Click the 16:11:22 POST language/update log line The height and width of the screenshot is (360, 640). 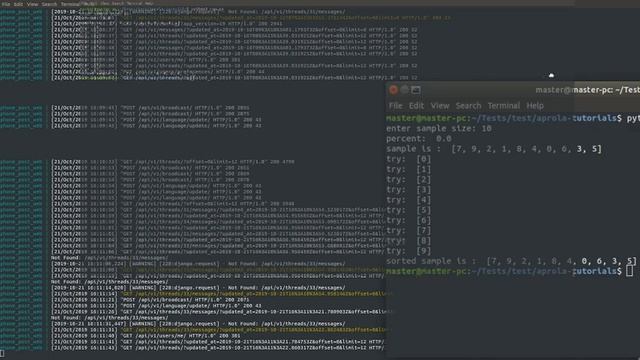(x=156, y=306)
